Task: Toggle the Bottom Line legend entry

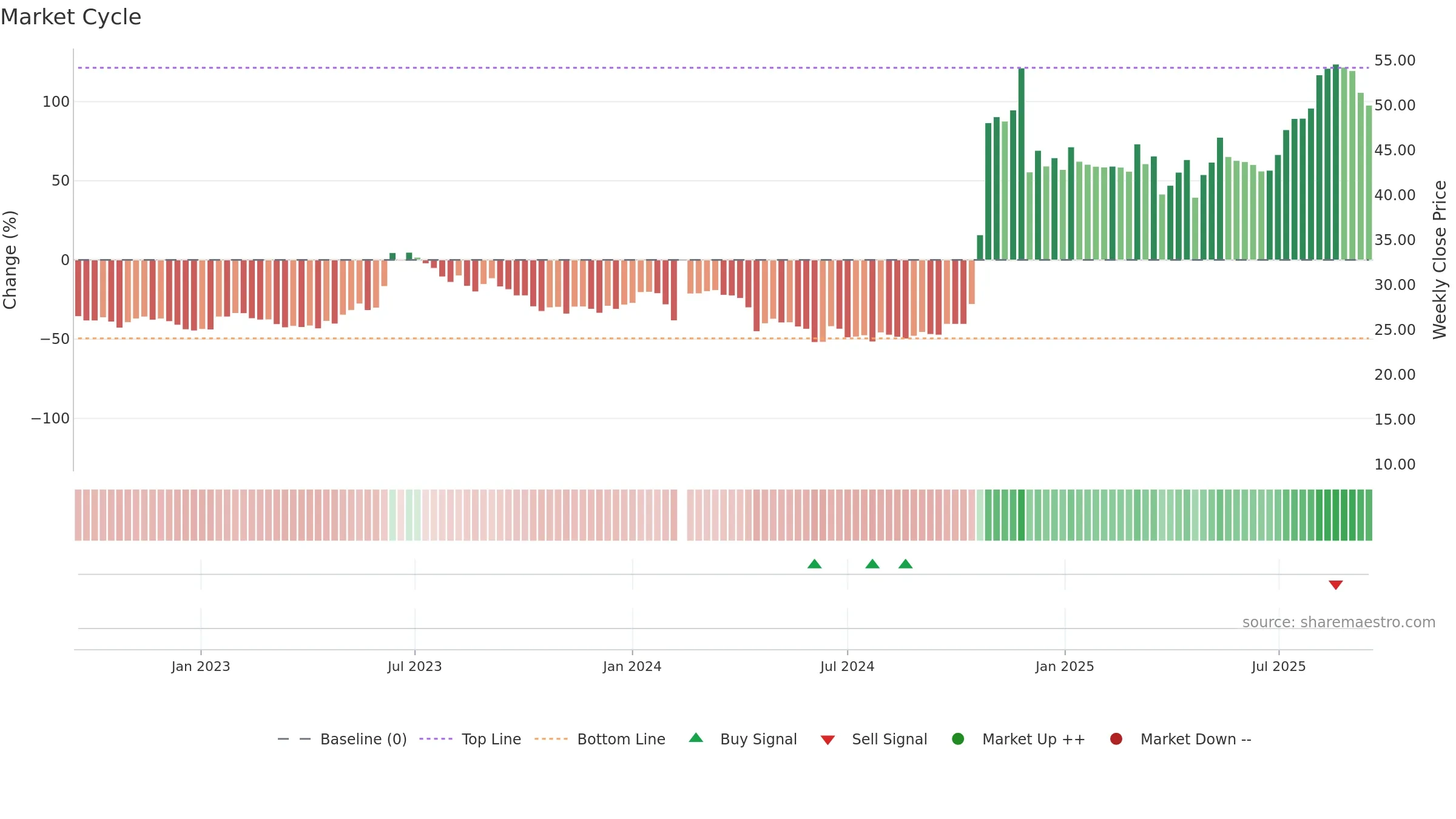Action: point(600,739)
